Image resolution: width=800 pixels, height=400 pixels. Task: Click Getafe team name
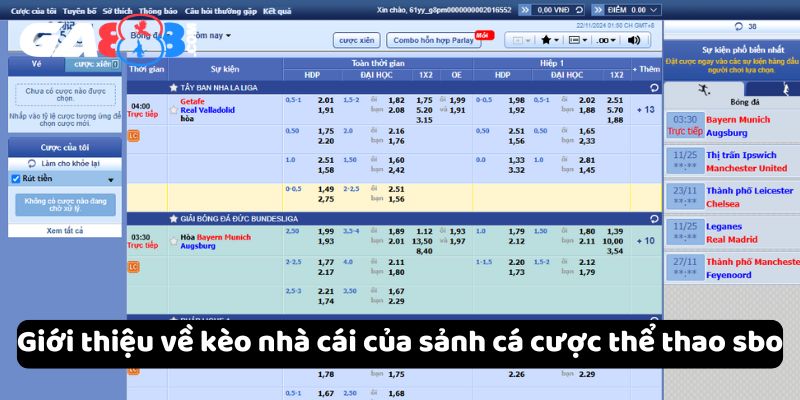(192, 102)
